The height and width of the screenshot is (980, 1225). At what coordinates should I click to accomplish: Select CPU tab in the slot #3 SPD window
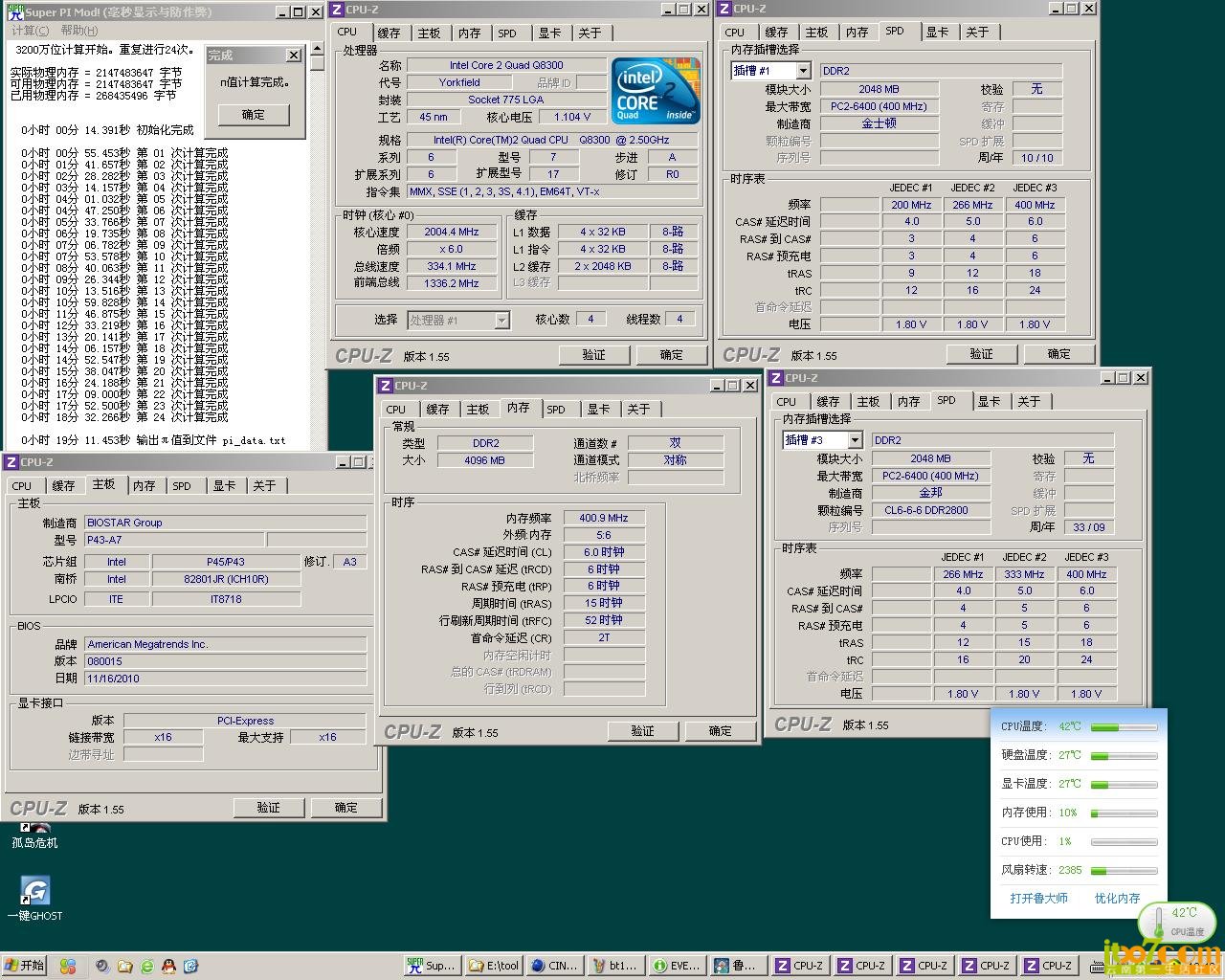click(x=787, y=402)
